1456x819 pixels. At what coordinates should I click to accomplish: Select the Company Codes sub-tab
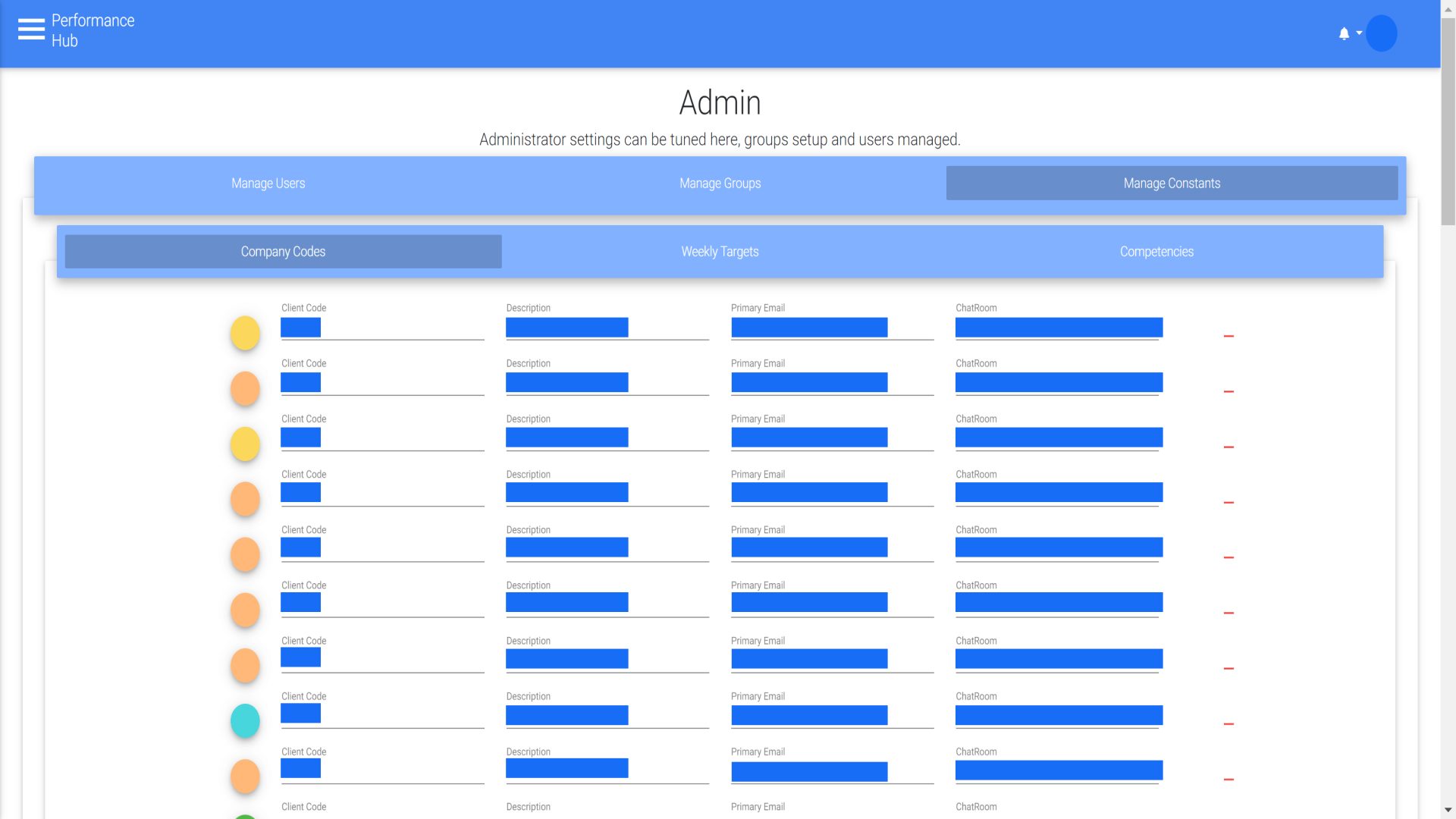coord(283,252)
